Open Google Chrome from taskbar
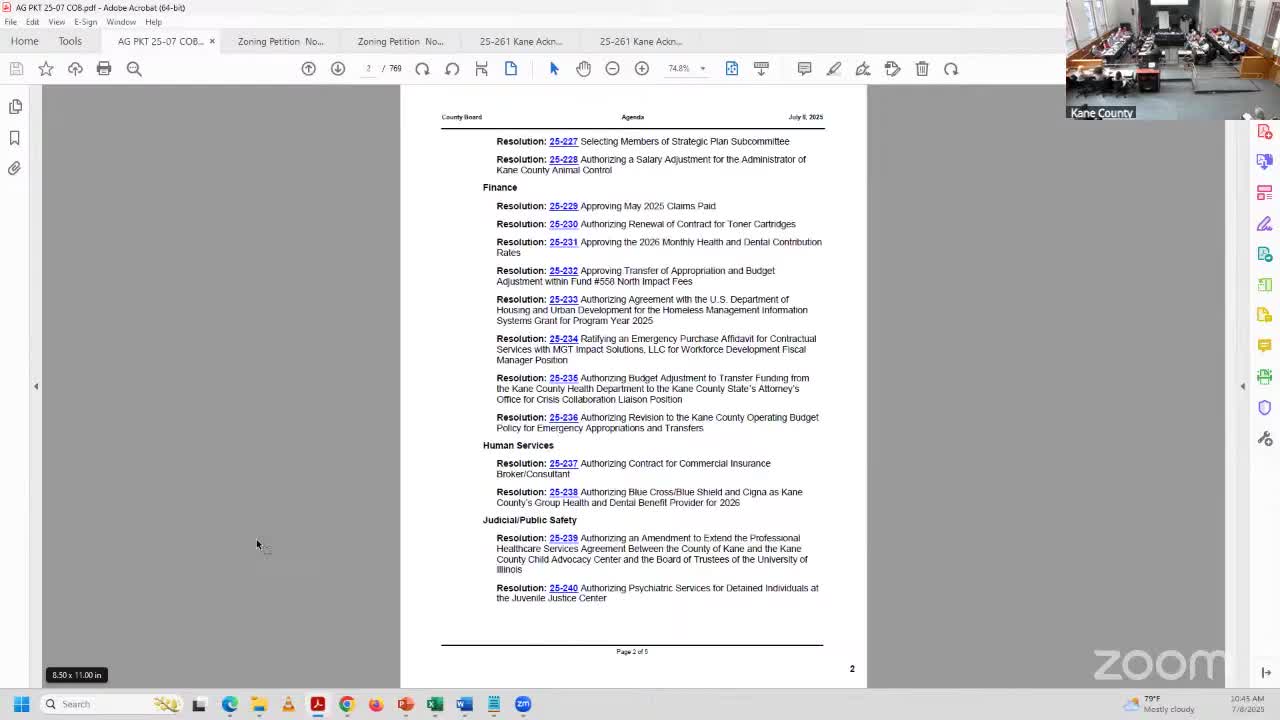This screenshot has height=720, width=1280. pos(347,704)
